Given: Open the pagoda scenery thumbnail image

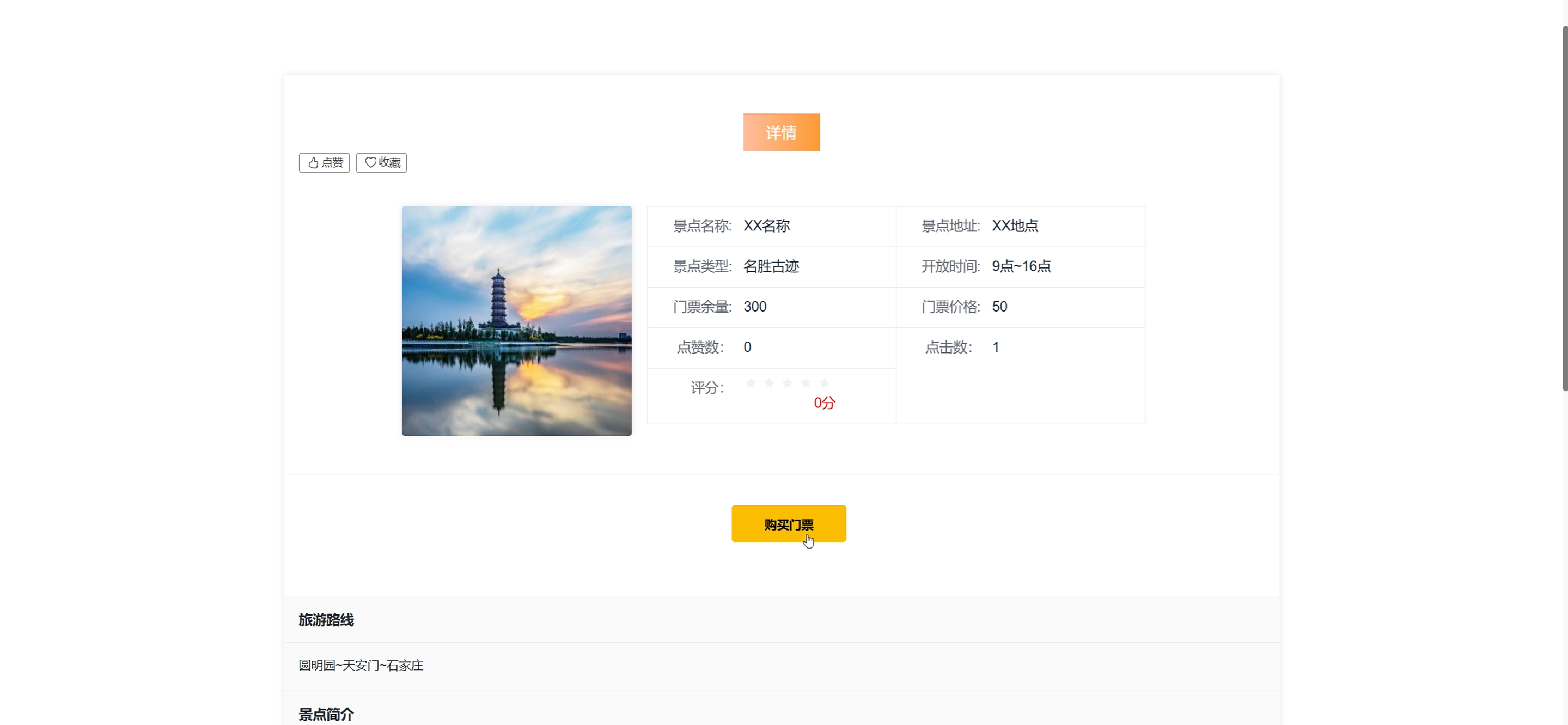Looking at the screenshot, I should click(516, 321).
